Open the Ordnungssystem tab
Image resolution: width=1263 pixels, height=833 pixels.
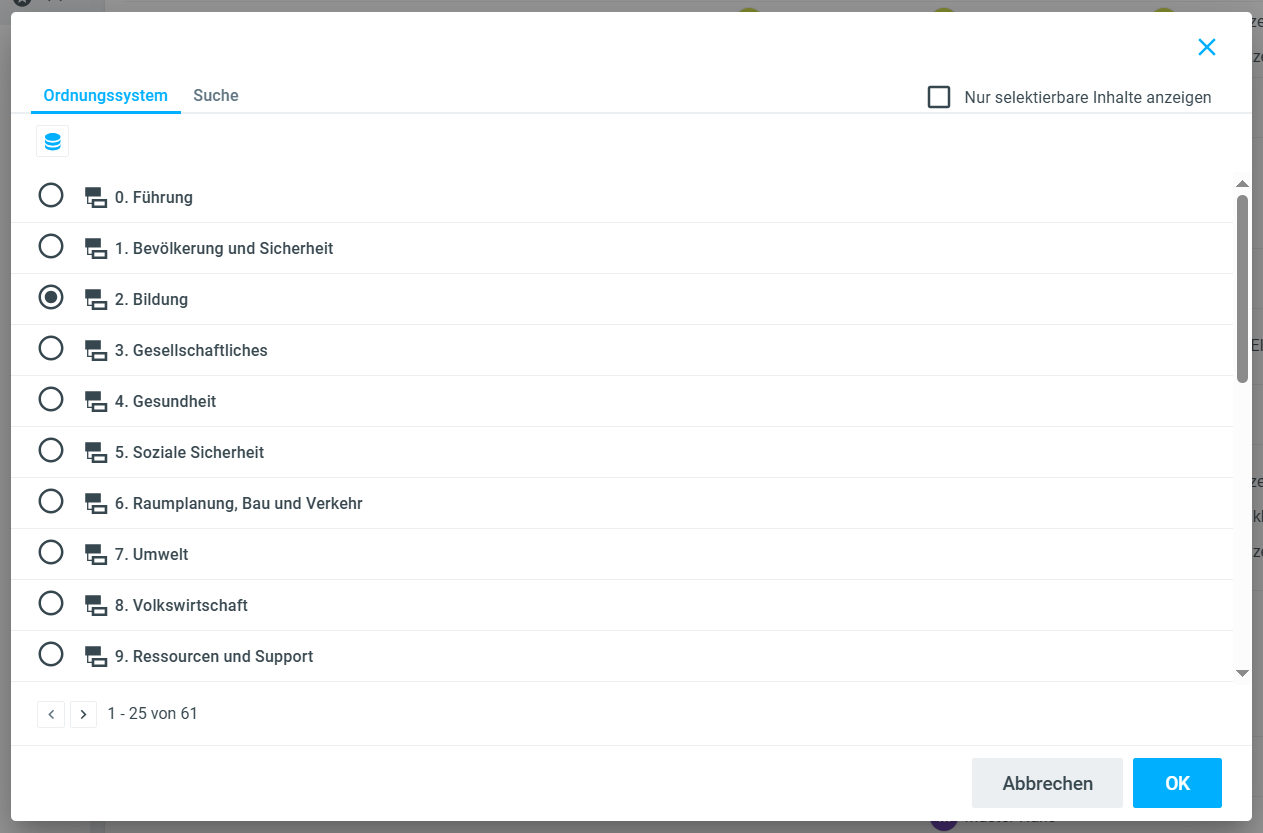click(x=106, y=96)
